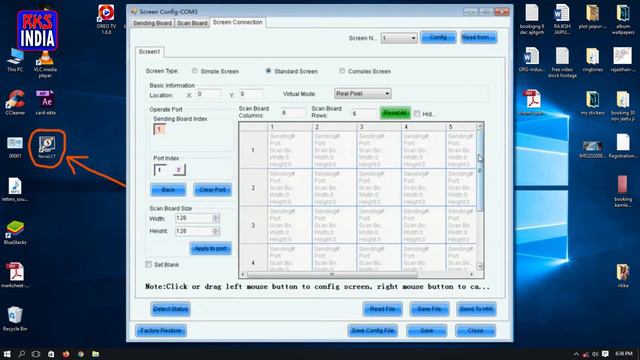Open the 00001 desktop file
The image size is (640, 360).
(x=15, y=147)
